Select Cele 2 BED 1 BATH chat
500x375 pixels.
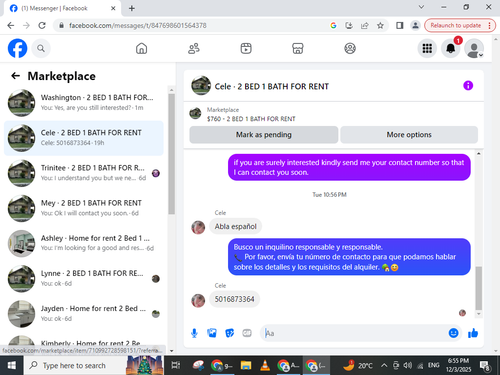coord(84,138)
